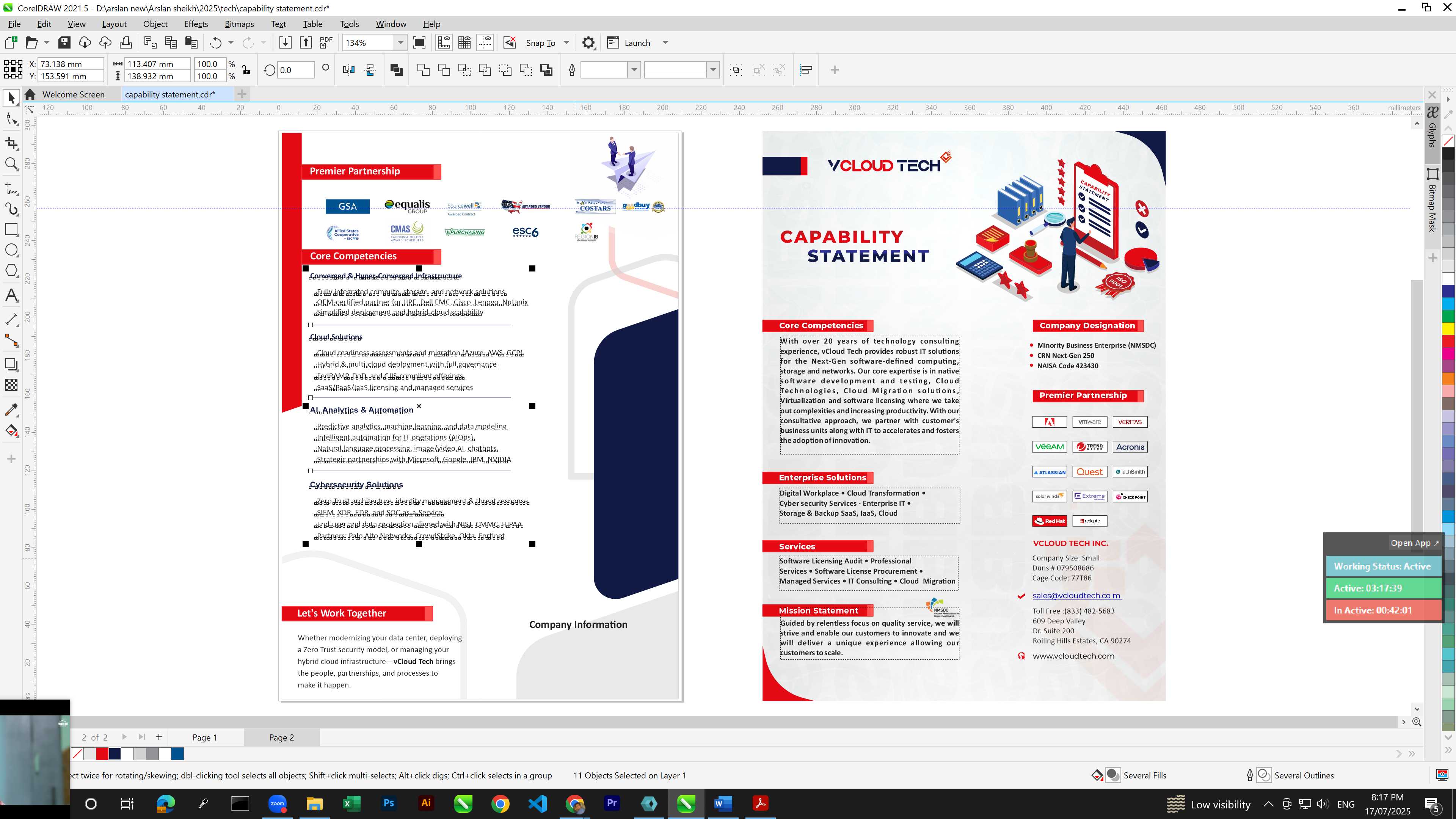
Task: Click the Save icon
Action: pyautogui.click(x=64, y=42)
